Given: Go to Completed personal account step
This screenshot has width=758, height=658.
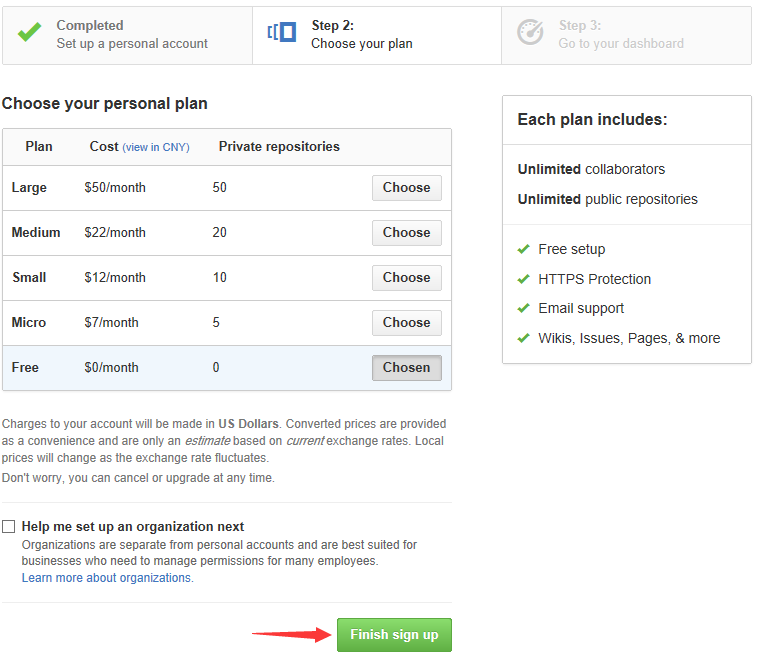Looking at the screenshot, I should pos(128,35).
